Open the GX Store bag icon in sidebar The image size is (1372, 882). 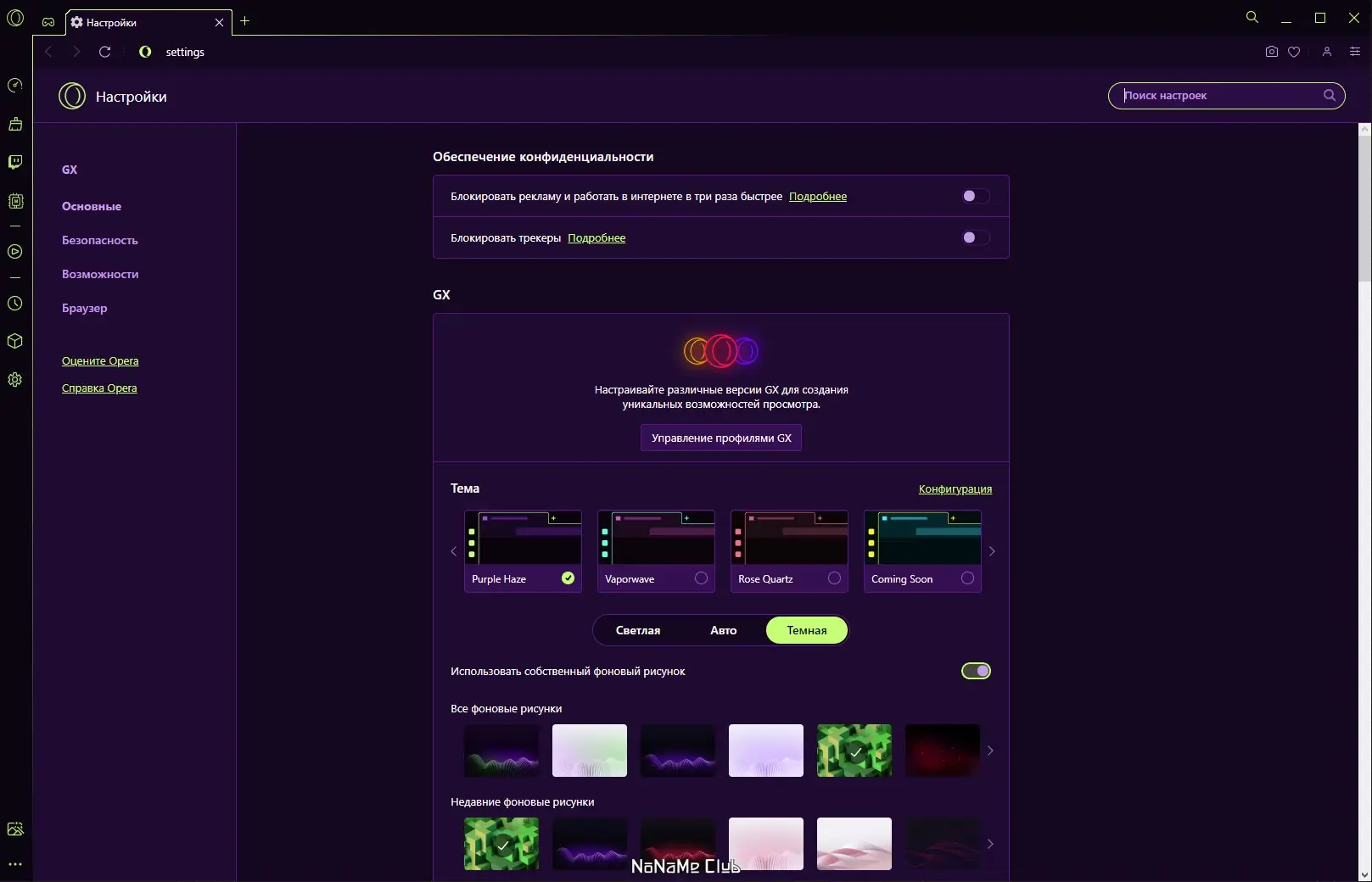click(x=15, y=124)
